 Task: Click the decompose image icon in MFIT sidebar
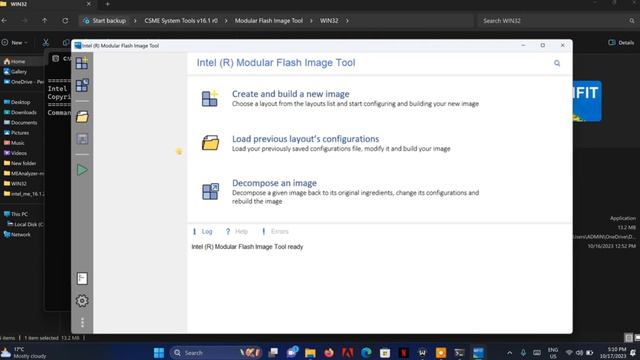(x=82, y=85)
